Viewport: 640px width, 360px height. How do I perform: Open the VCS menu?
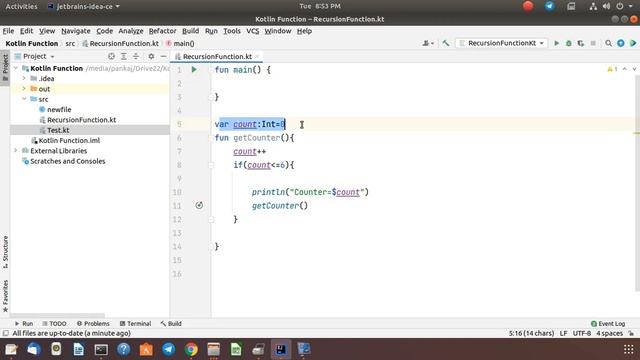pos(252,31)
